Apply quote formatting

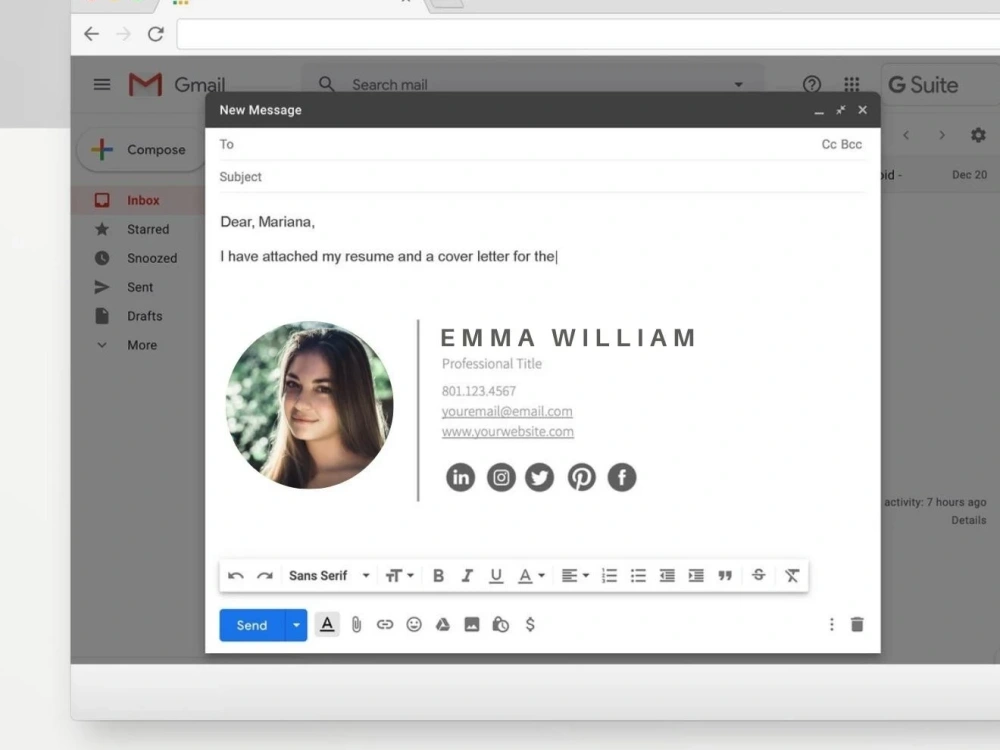click(725, 576)
